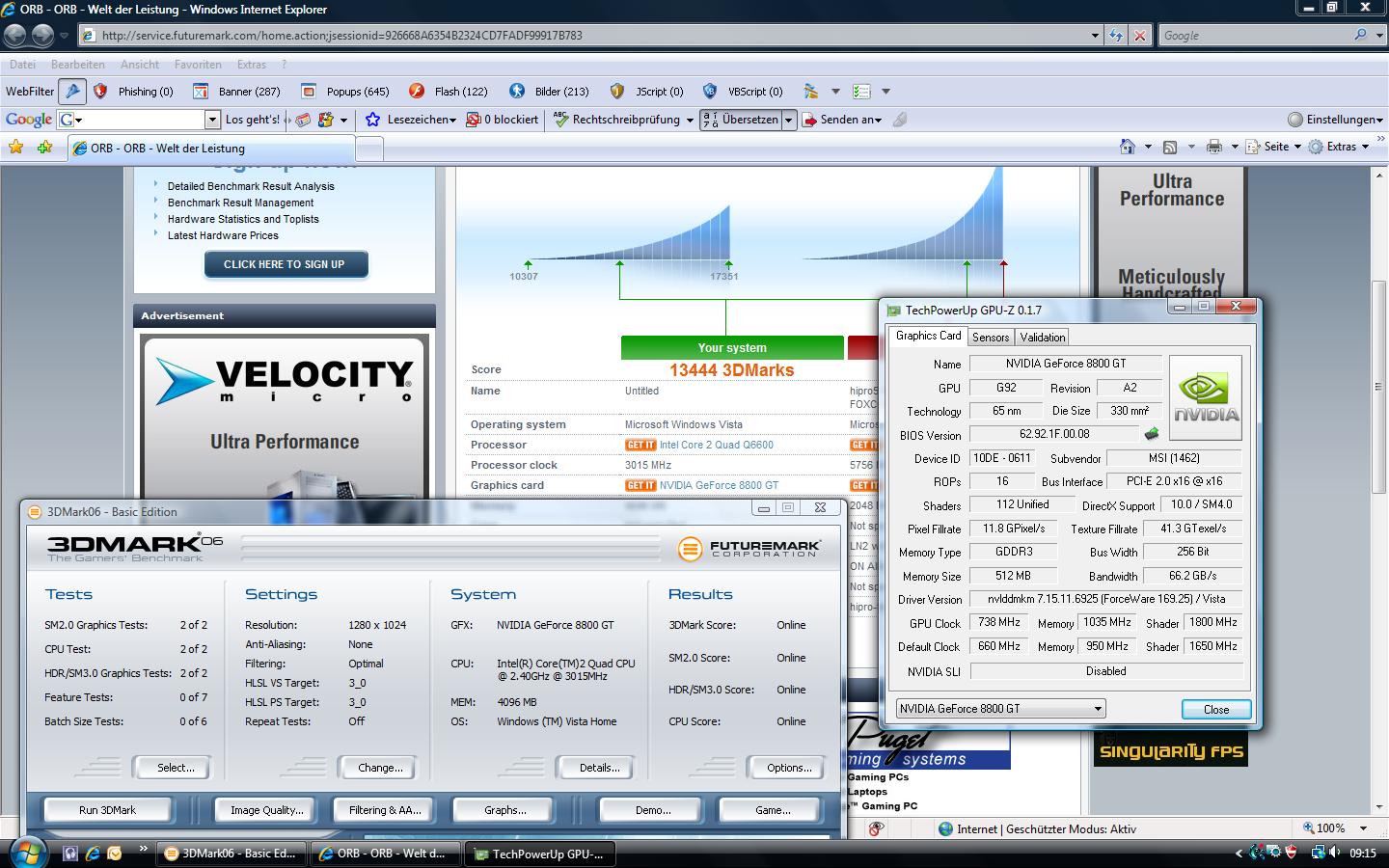Switch to the Sensors tab in GPU-Z
The height and width of the screenshot is (868, 1389).
[991, 337]
